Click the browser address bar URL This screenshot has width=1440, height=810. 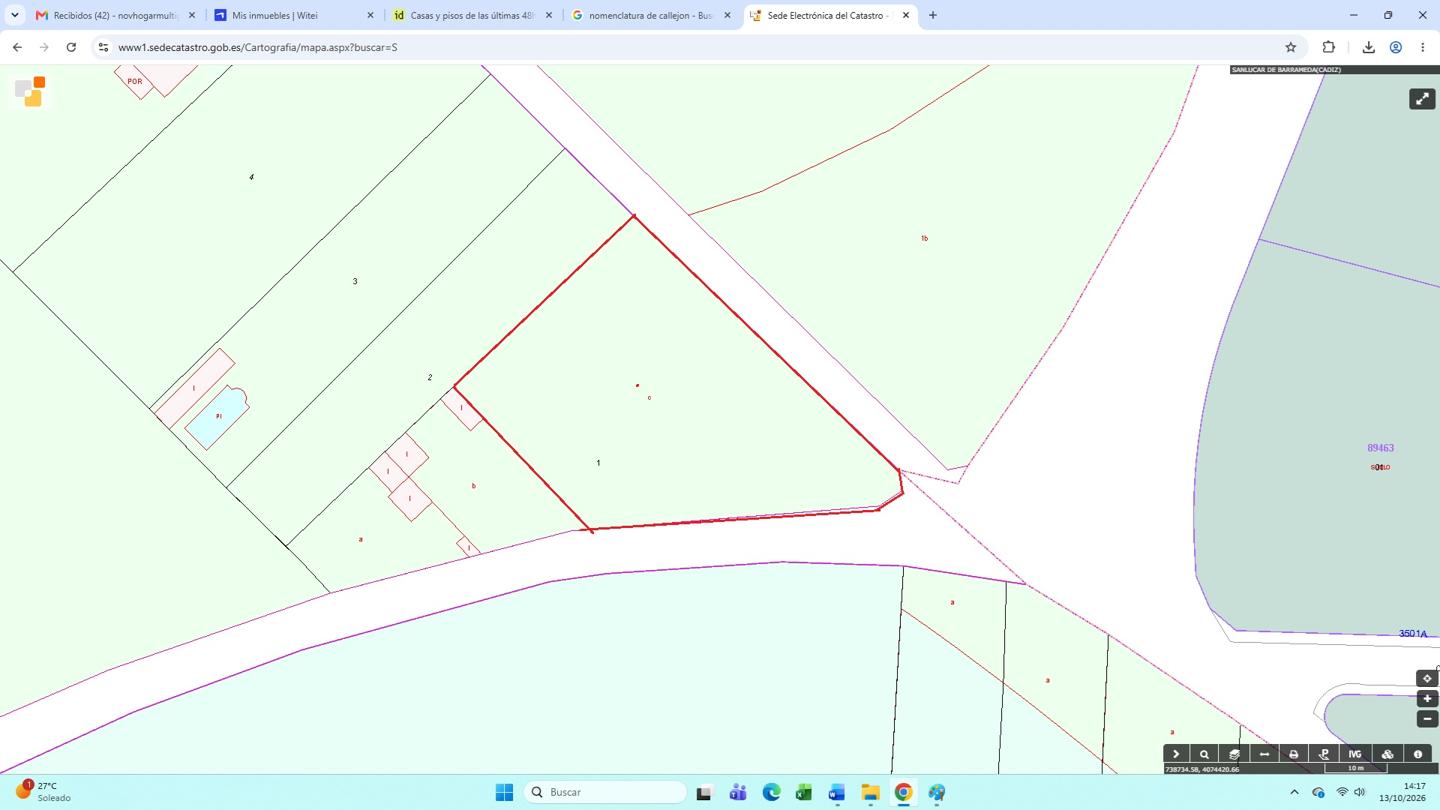pos(258,47)
